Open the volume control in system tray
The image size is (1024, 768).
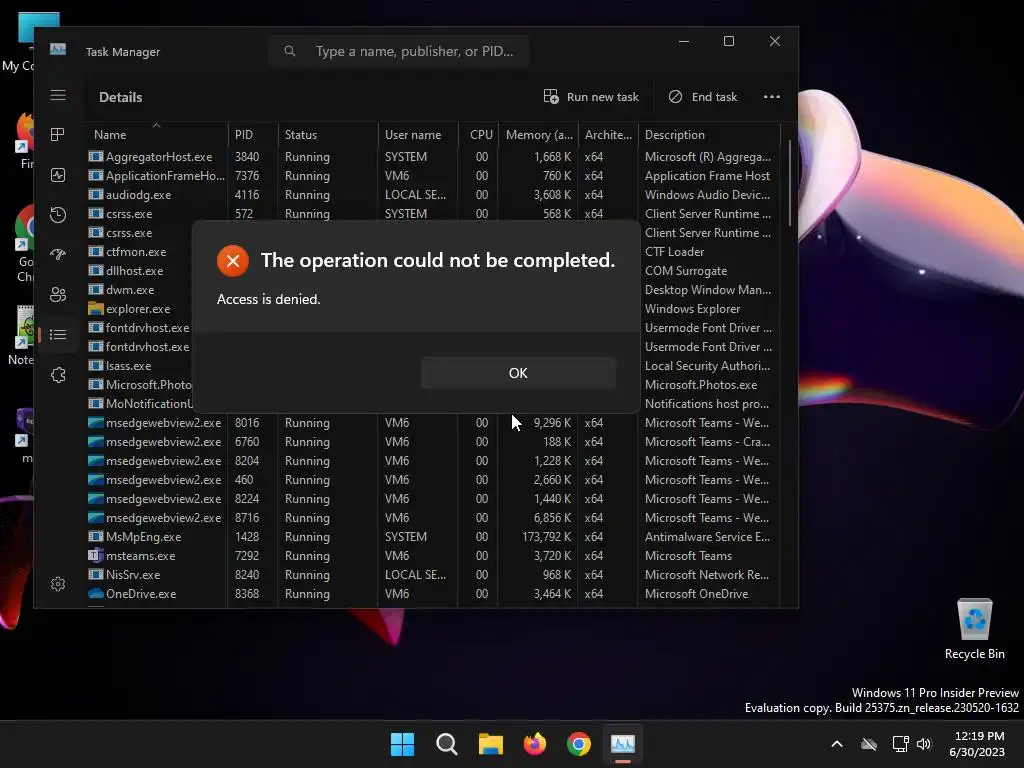924,744
